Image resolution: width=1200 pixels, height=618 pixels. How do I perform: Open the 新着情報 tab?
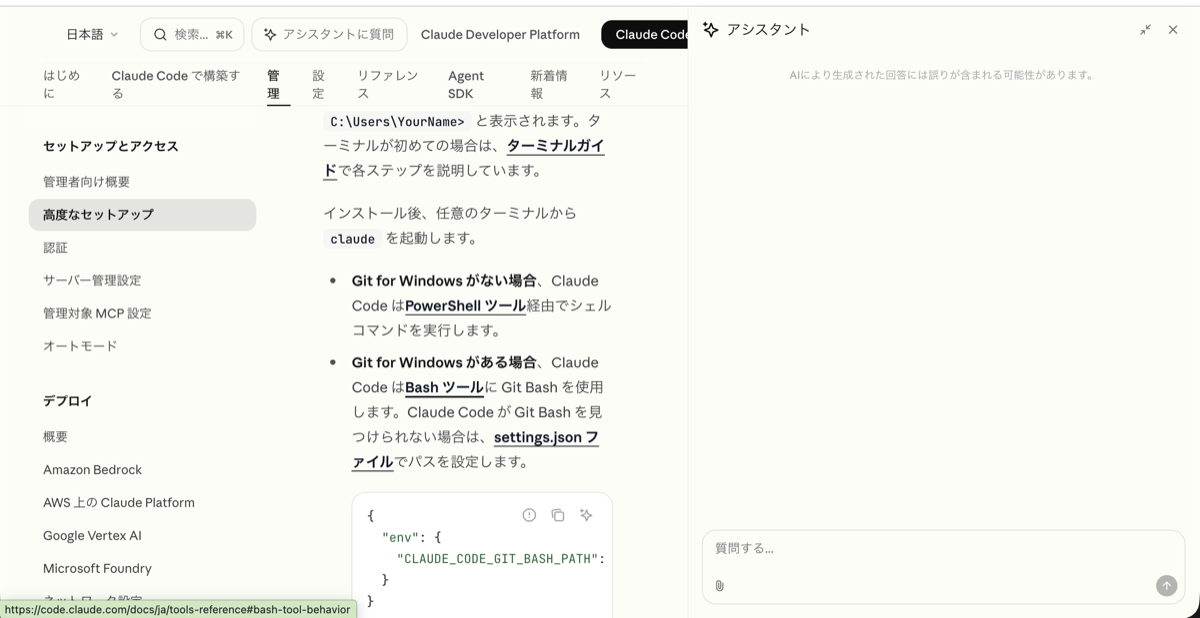(x=549, y=84)
